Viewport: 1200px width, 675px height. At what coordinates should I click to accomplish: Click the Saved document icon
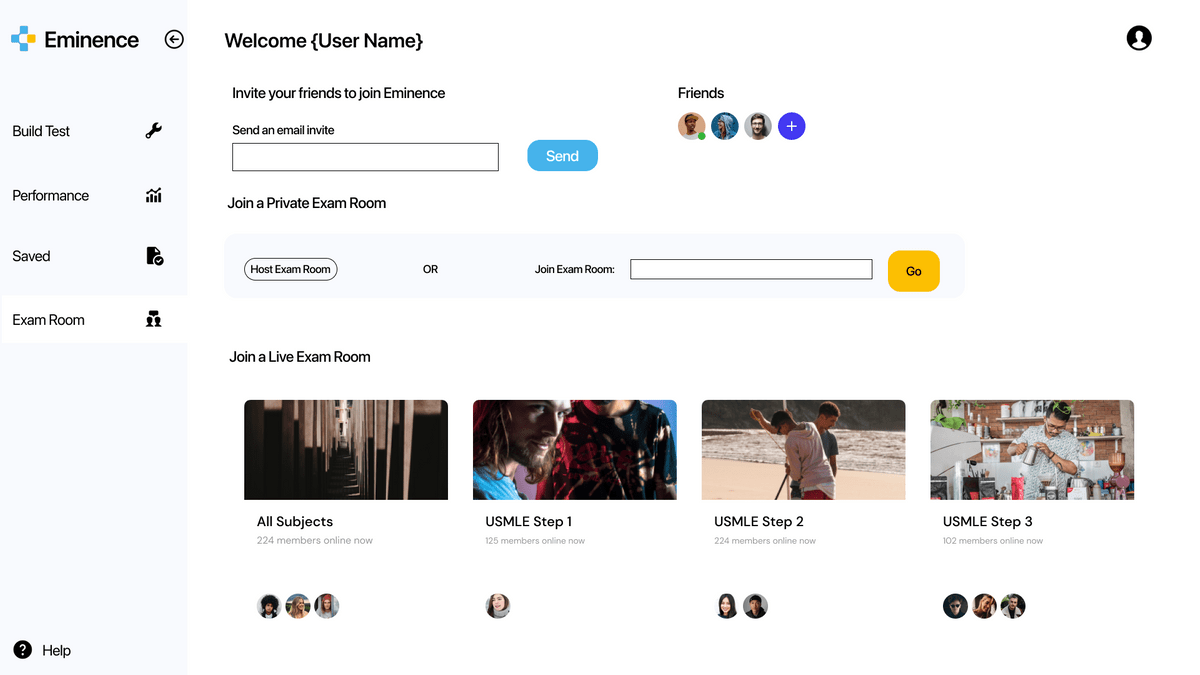click(154, 256)
